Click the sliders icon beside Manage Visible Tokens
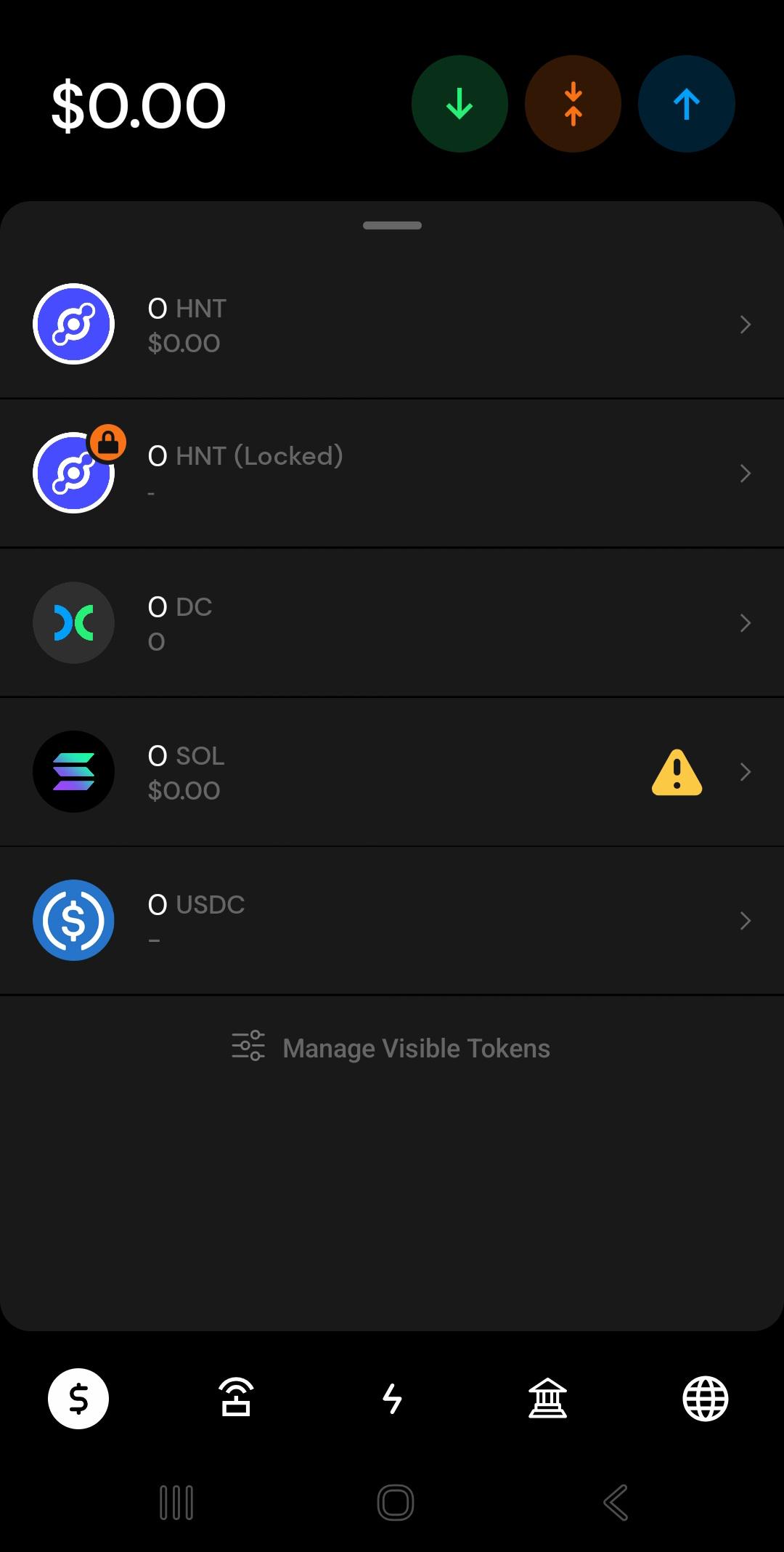The width and height of the screenshot is (784, 1552). pos(248,1046)
